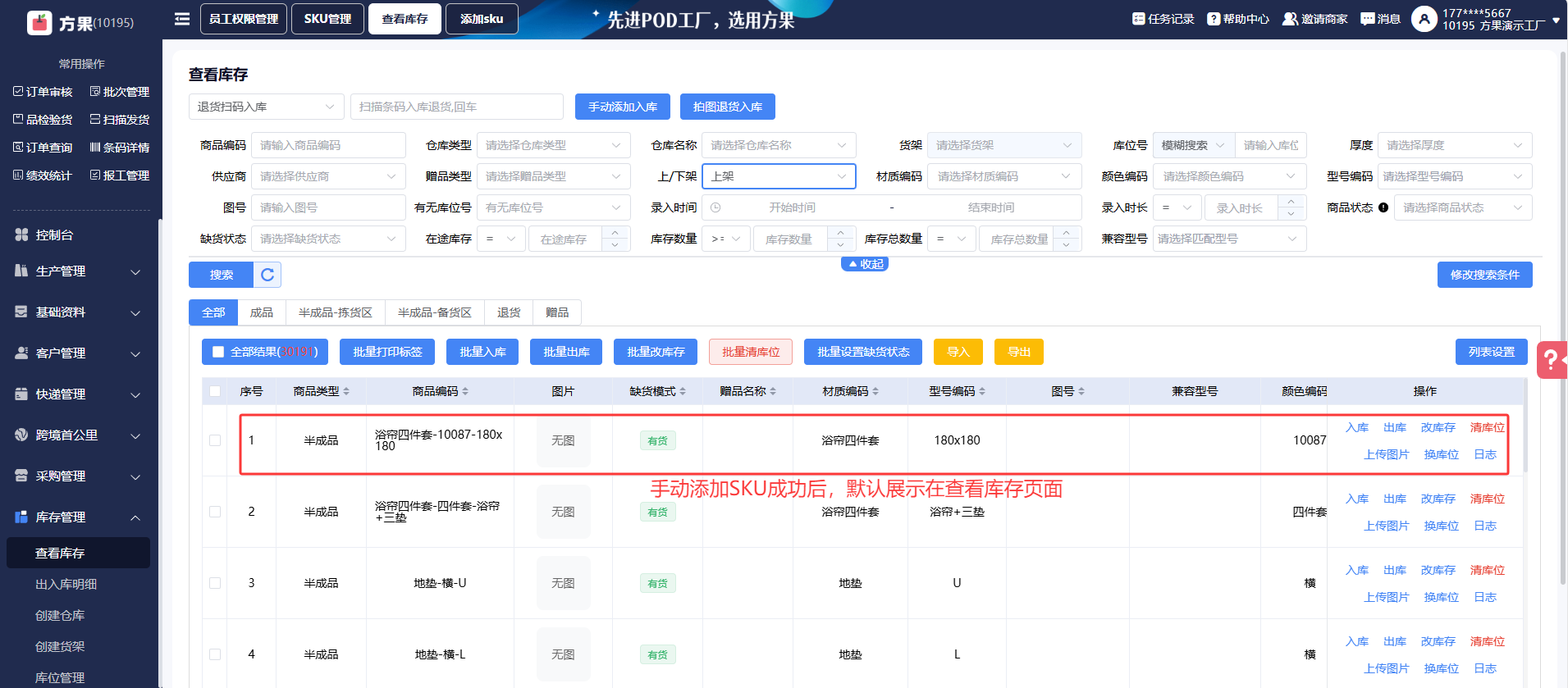Click 邀请商家 invite merchant icon
Image resolution: width=1568 pixels, height=688 pixels.
pos(1290,19)
